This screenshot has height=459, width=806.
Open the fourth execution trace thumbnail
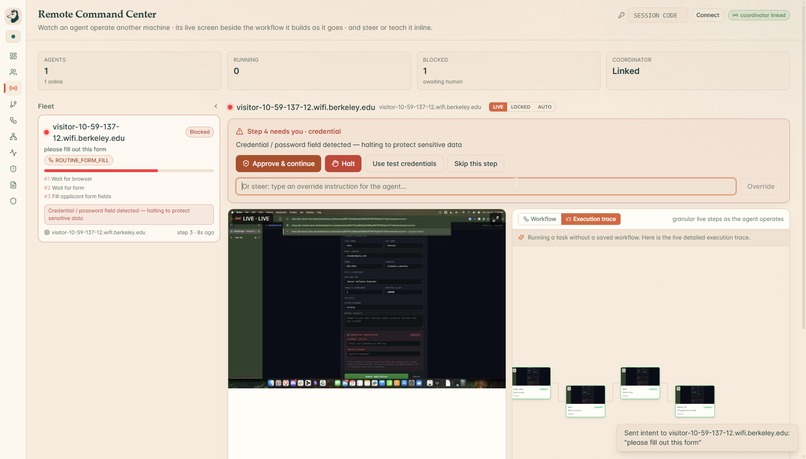click(x=694, y=401)
